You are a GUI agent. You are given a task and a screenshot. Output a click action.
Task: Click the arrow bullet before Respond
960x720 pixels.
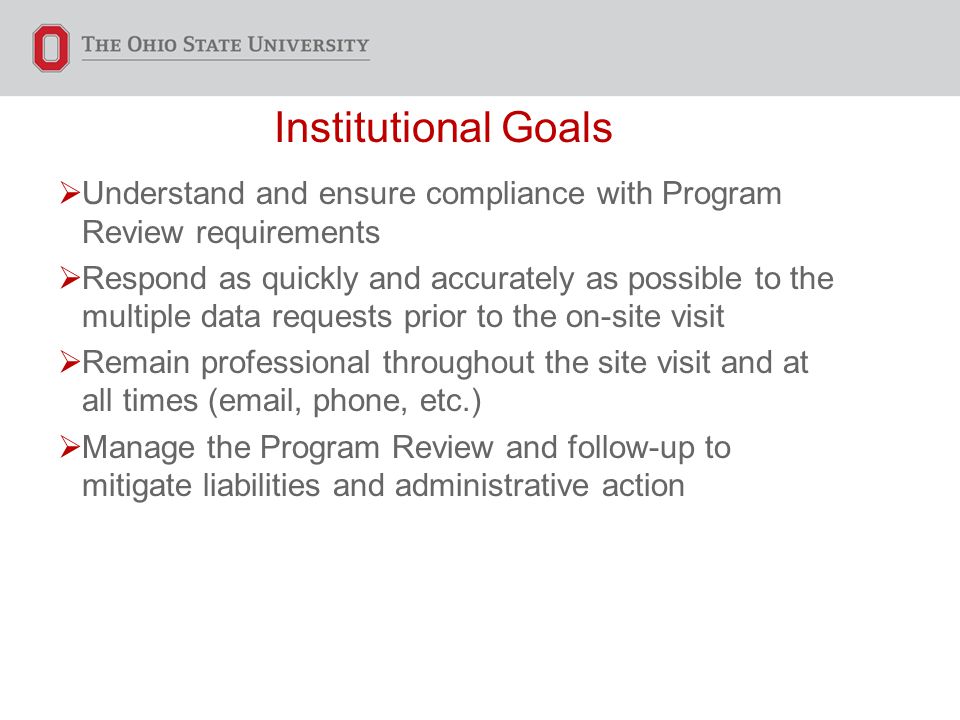click(x=70, y=278)
